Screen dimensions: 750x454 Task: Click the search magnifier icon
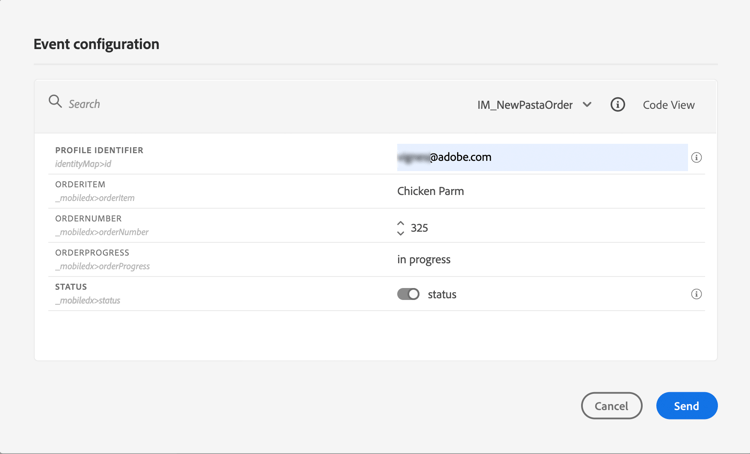pyautogui.click(x=55, y=102)
